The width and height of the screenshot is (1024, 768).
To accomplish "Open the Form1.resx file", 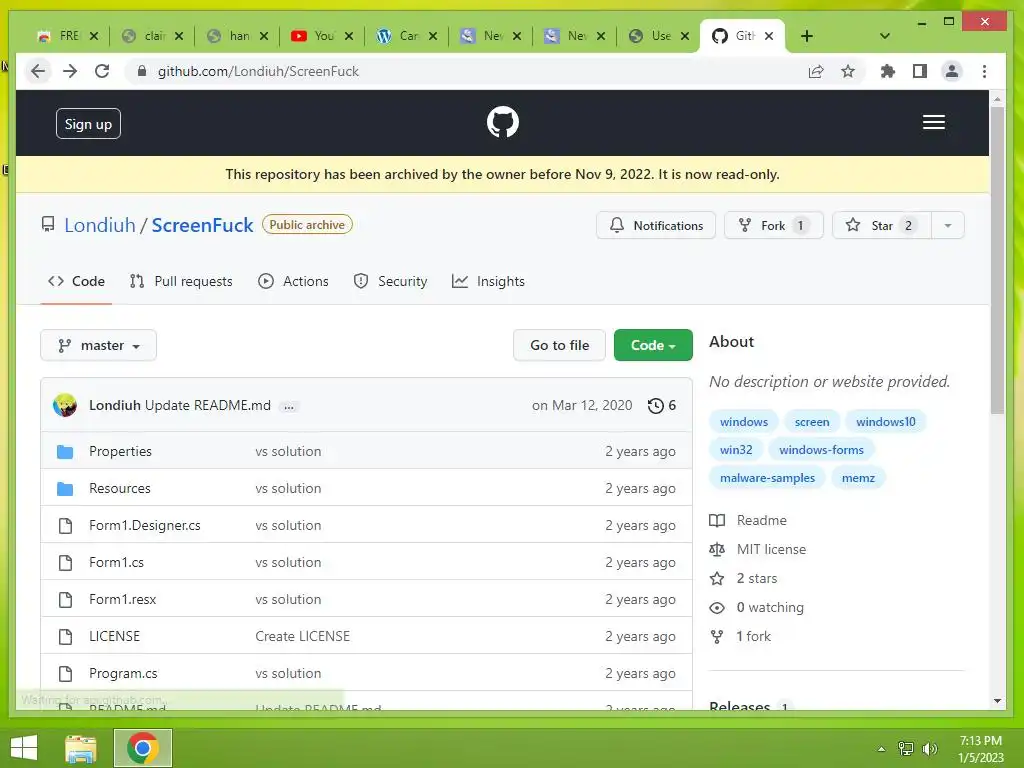I will 123,600.
